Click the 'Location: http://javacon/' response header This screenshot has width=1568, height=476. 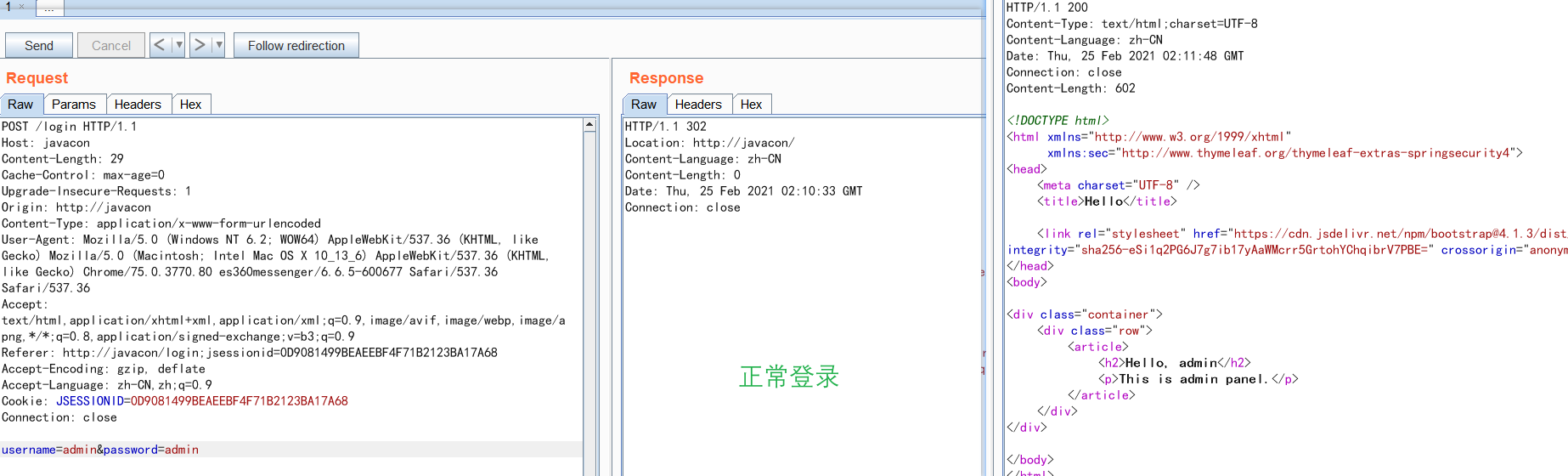[710, 143]
